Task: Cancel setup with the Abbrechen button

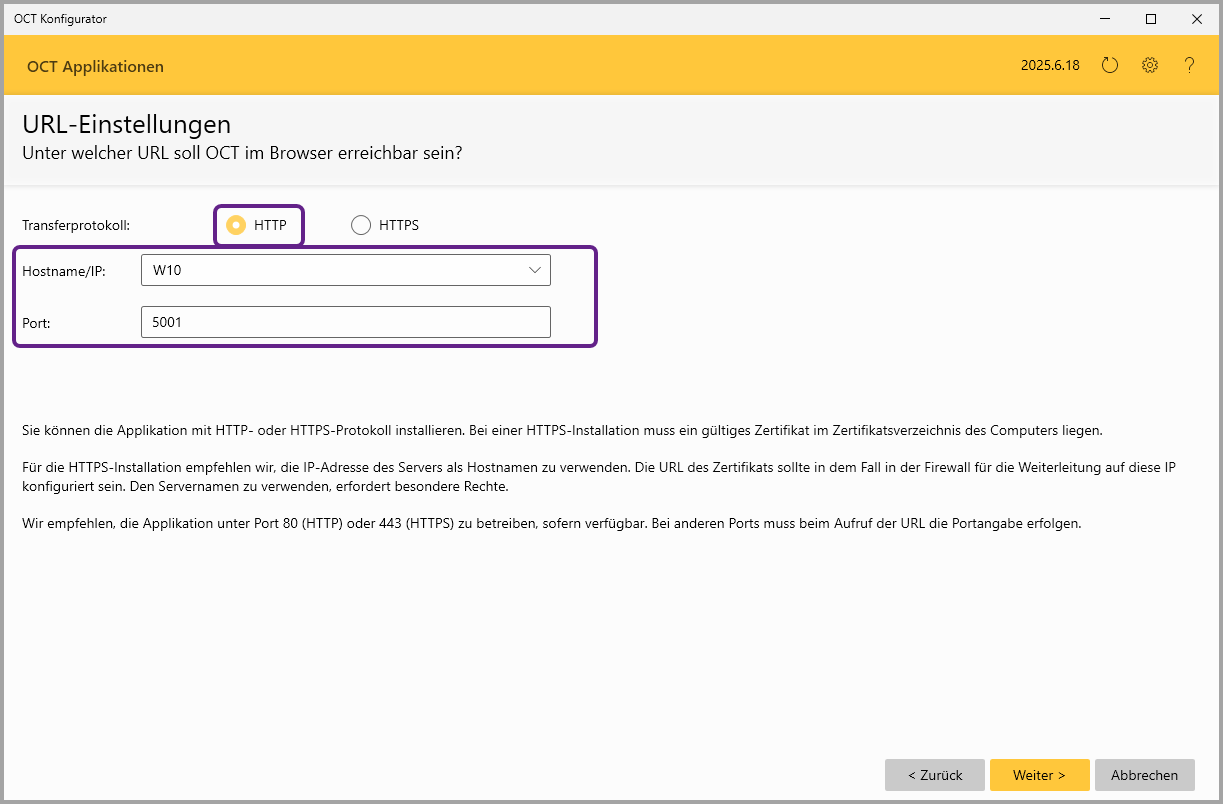Action: click(1144, 775)
